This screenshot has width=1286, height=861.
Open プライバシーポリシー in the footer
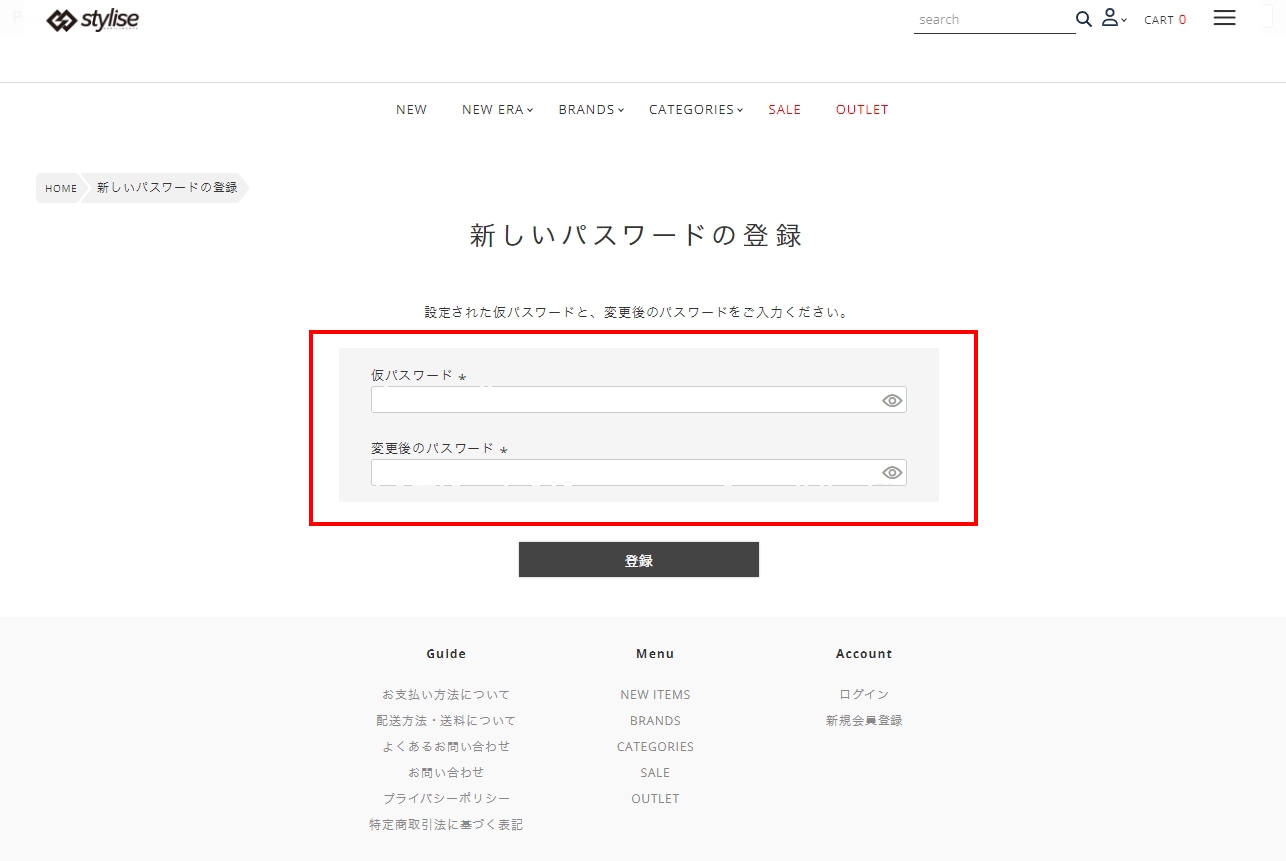446,798
